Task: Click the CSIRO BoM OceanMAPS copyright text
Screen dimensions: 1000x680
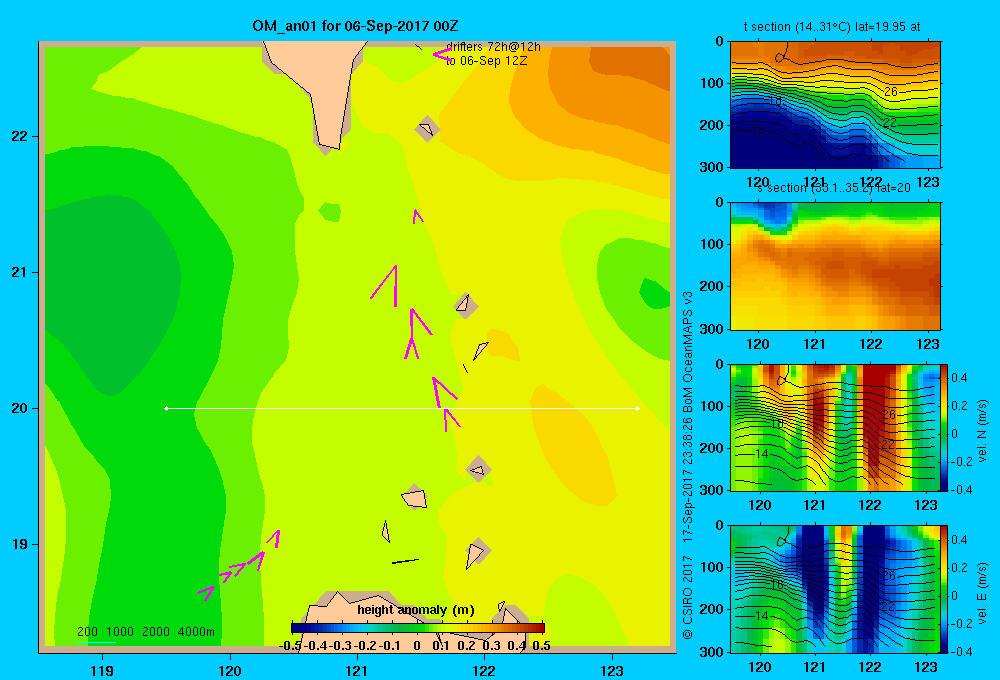Action: tap(688, 464)
